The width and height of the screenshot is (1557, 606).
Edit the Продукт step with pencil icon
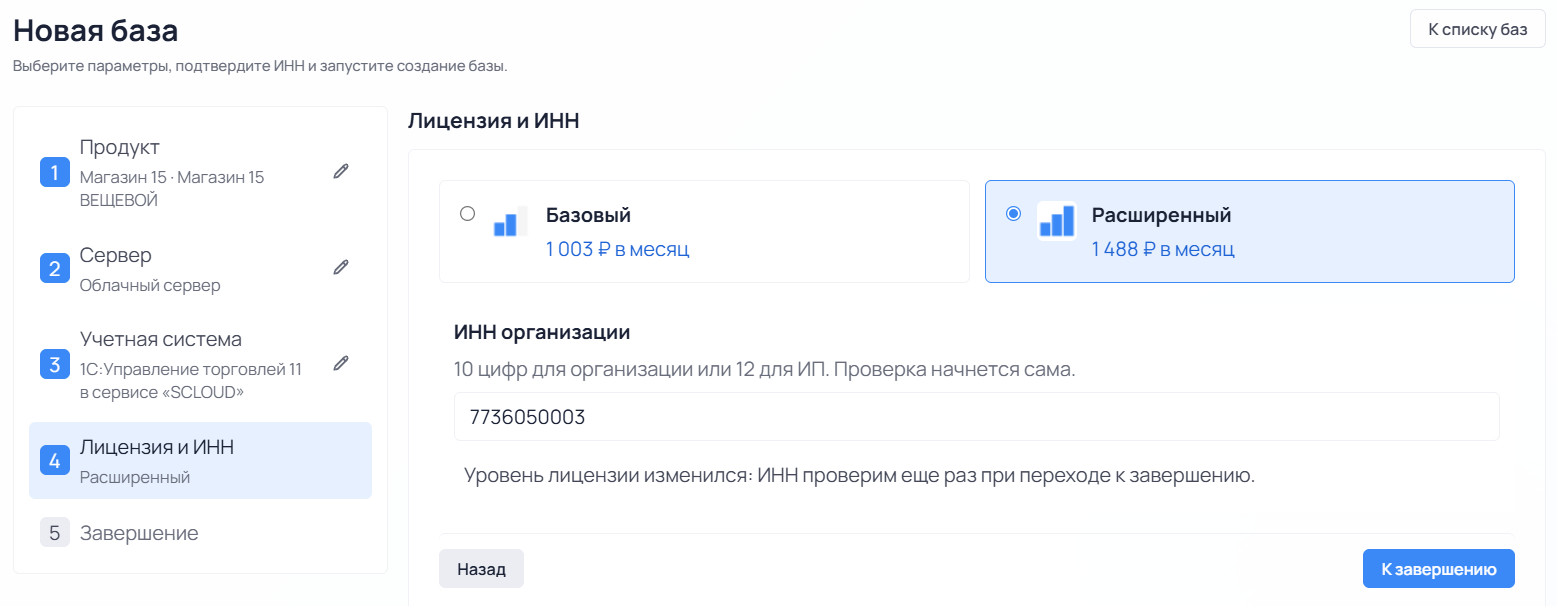click(341, 171)
